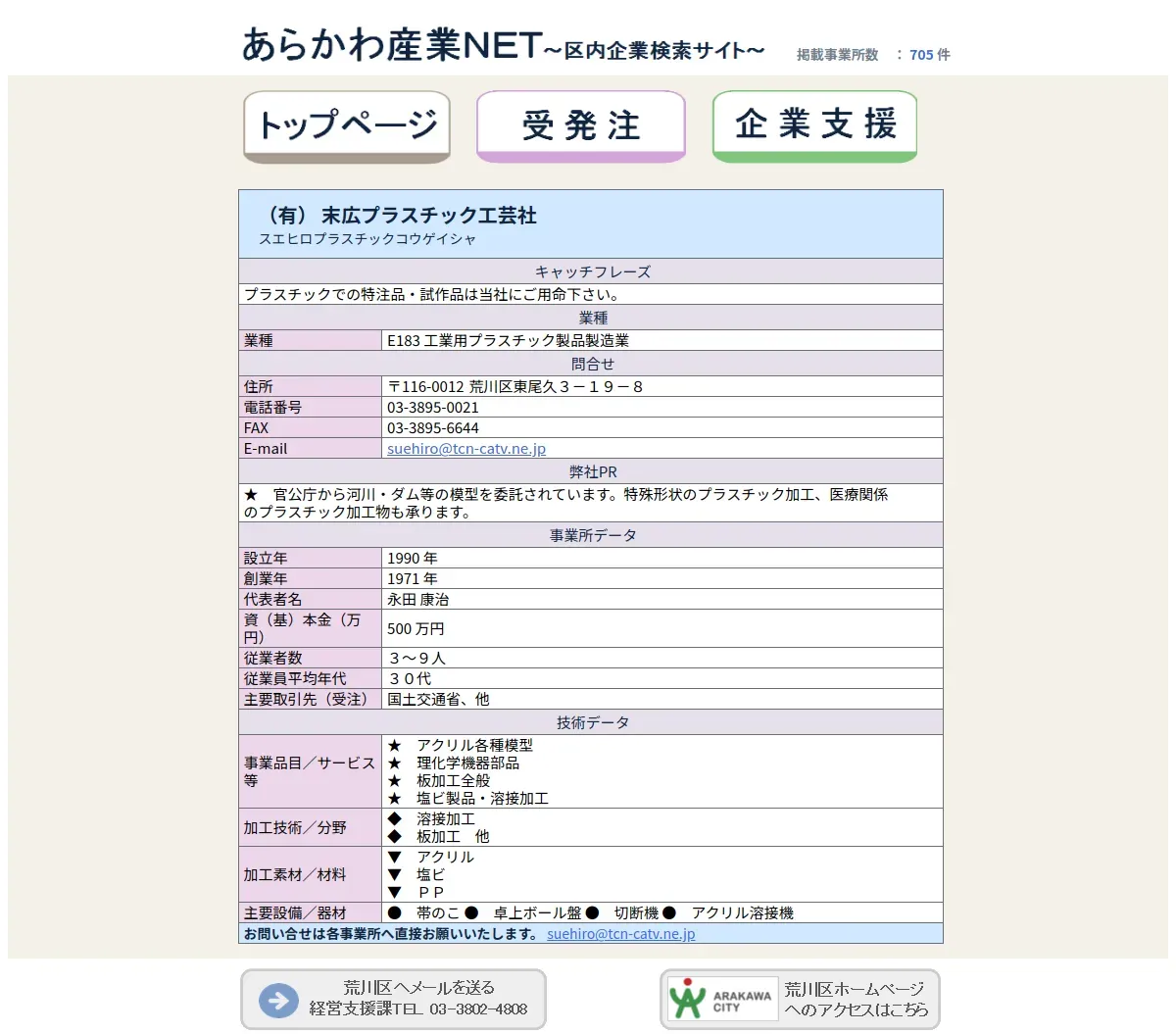Click the item アクリル各種模型
Viewport: 1176px width, 1034px height.
[x=474, y=746]
